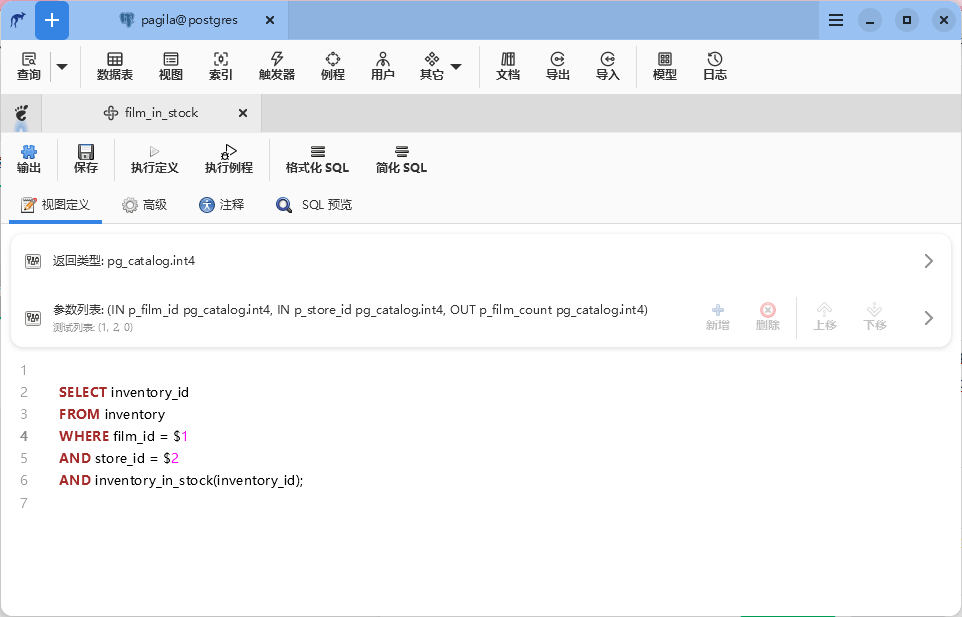Viewport: 962px width, 617px height.
Task: Click the 简化 SQL button
Action: [401, 158]
